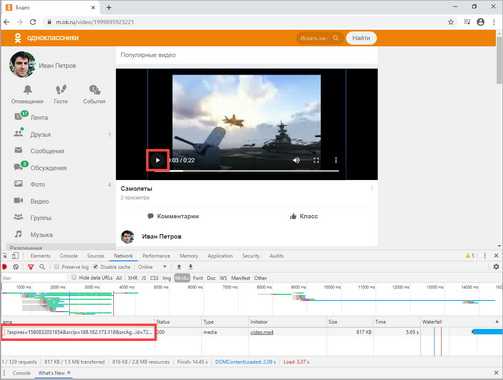The width and height of the screenshot is (503, 380).
Task: Switch to DevTools Console tab
Action: coord(69,256)
